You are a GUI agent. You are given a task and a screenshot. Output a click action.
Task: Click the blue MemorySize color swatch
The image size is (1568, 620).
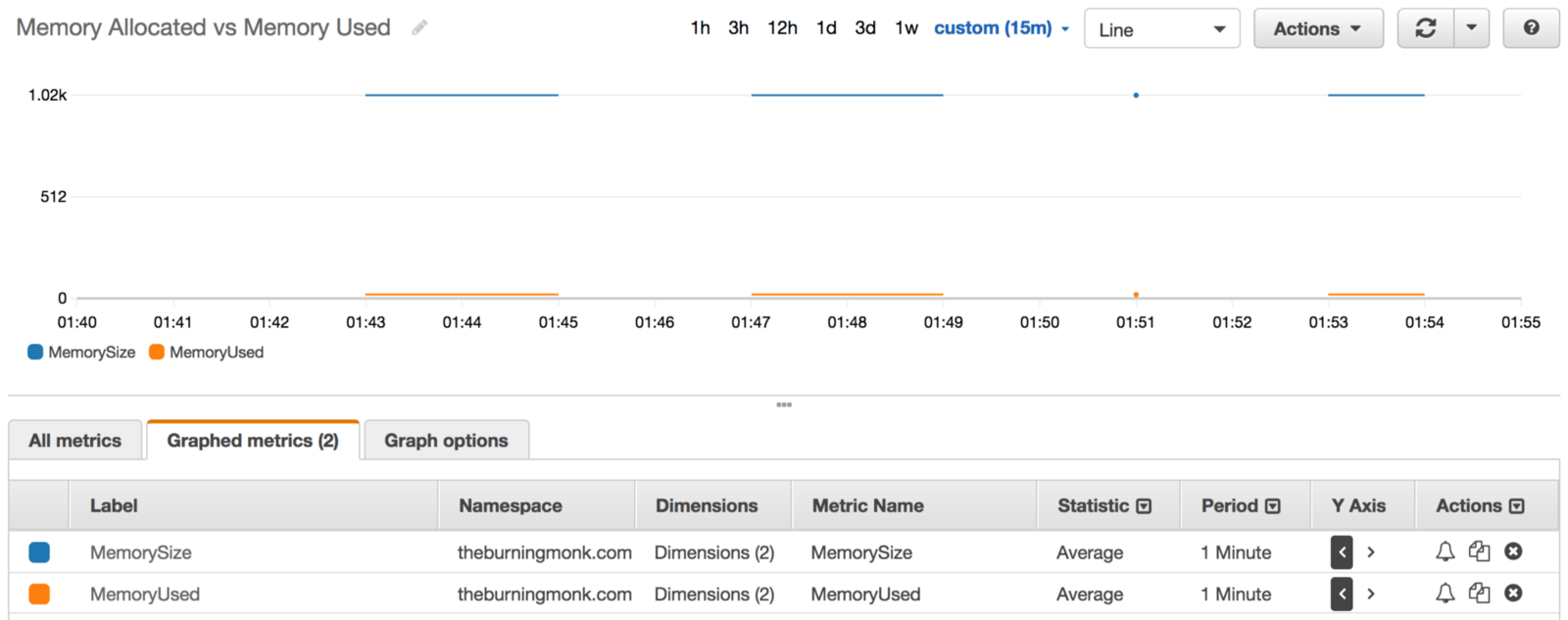pyautogui.click(x=39, y=552)
